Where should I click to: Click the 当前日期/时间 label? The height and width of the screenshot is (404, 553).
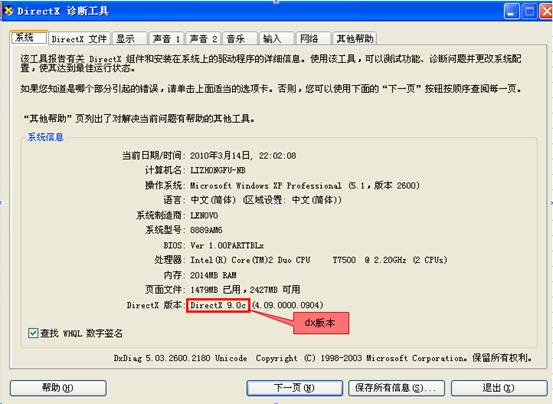[x=152, y=155]
